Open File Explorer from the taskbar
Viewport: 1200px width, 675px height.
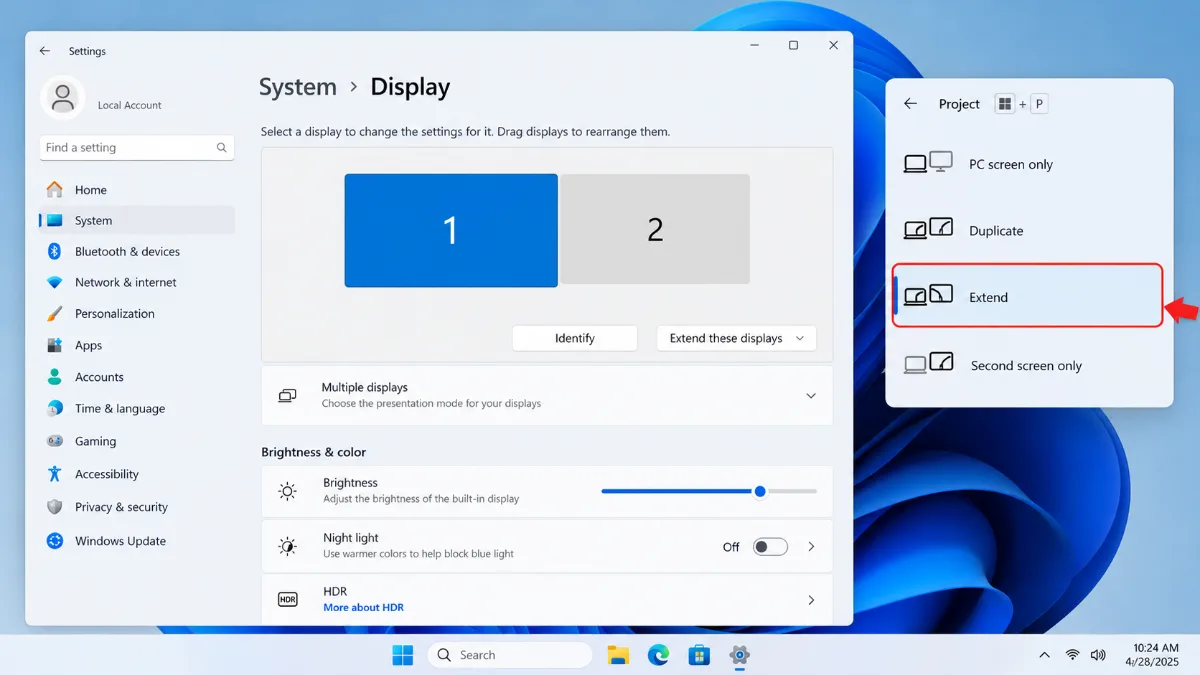pos(618,655)
